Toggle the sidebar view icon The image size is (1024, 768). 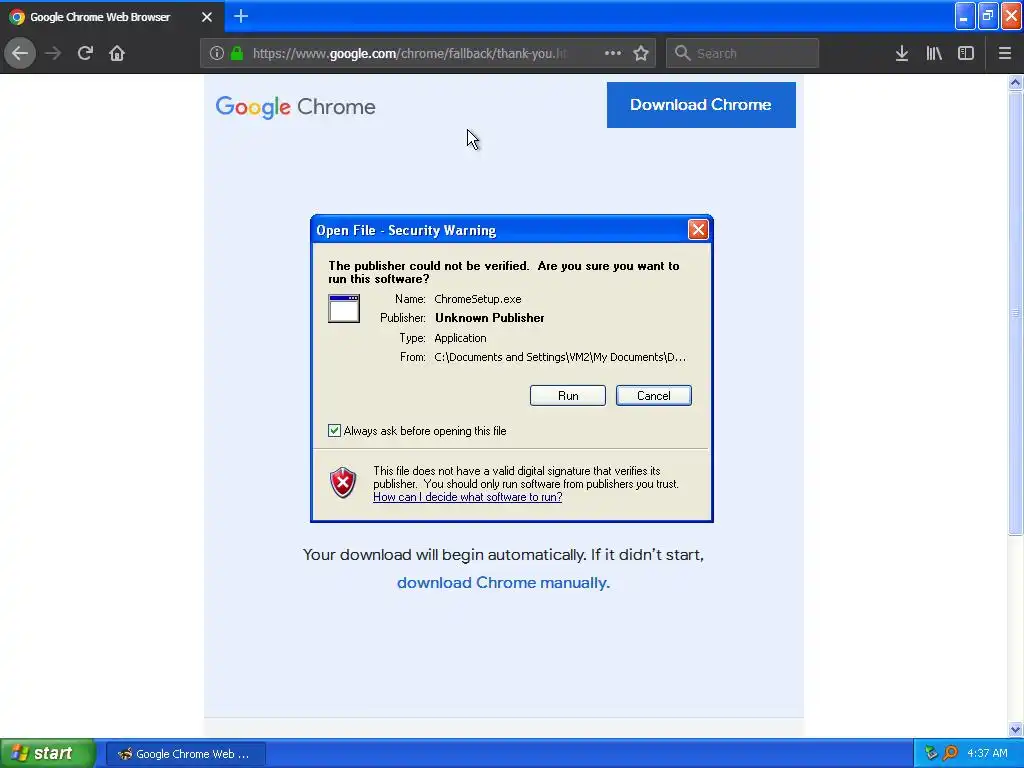(966, 53)
